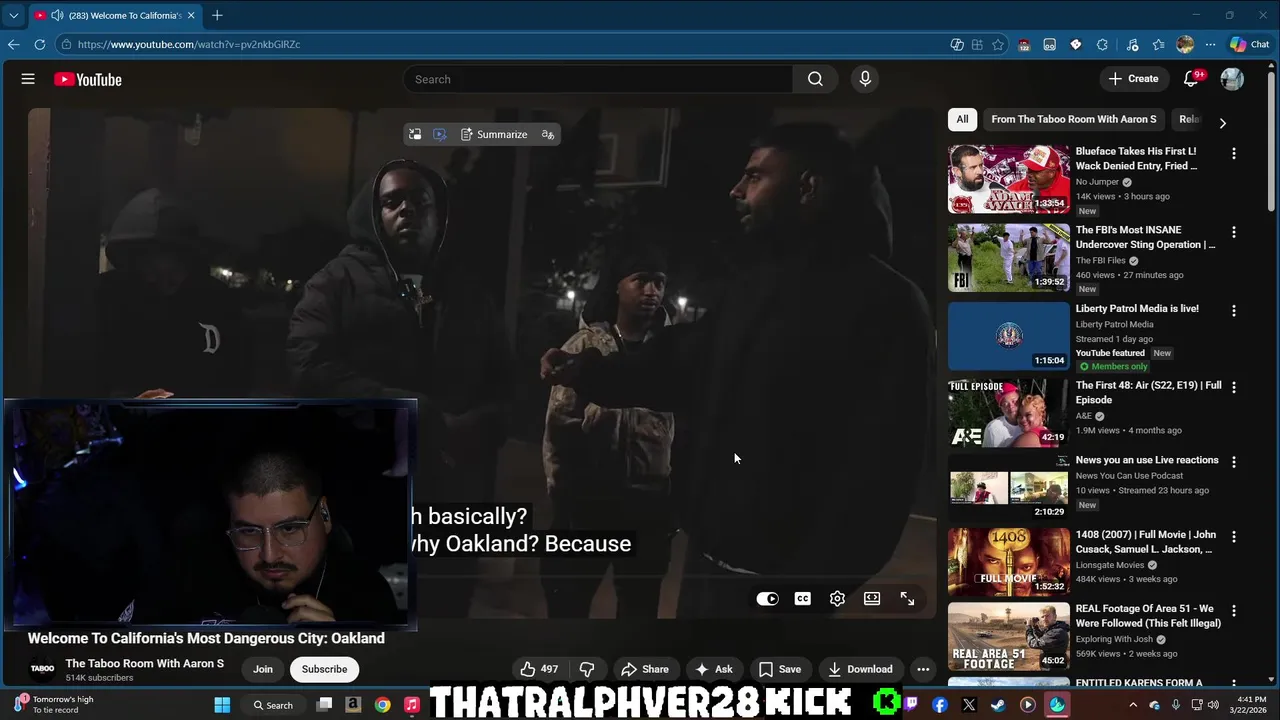1280x720 pixels.
Task: Join The Taboo Room channel membership
Action: coord(263,669)
